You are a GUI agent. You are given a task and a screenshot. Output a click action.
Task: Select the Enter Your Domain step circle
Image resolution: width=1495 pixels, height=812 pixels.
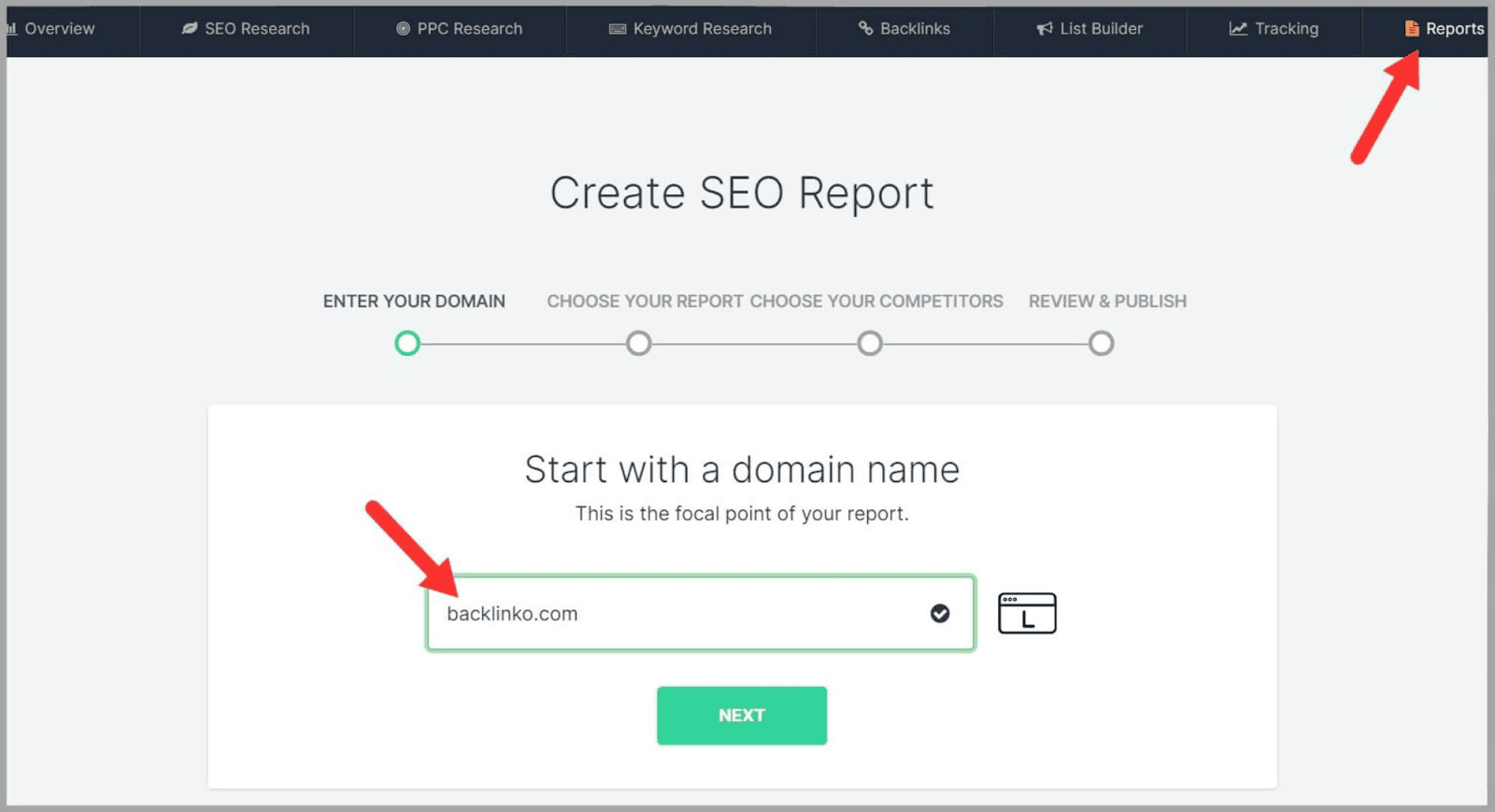click(407, 343)
